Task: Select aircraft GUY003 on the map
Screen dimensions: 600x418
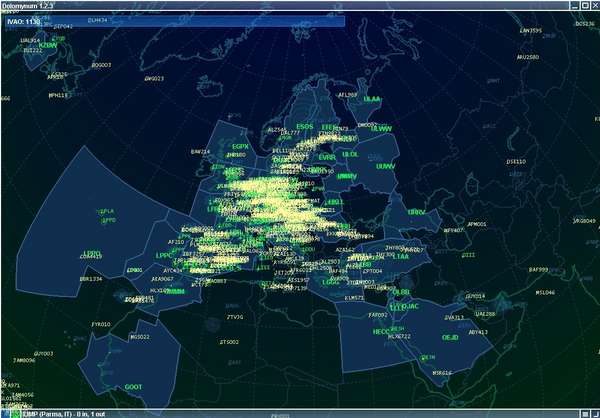Action: pyautogui.click(x=44, y=354)
